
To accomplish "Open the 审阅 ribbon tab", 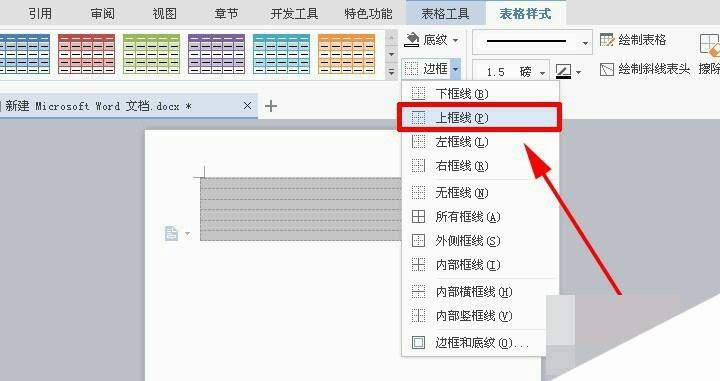I will click(x=102, y=13).
